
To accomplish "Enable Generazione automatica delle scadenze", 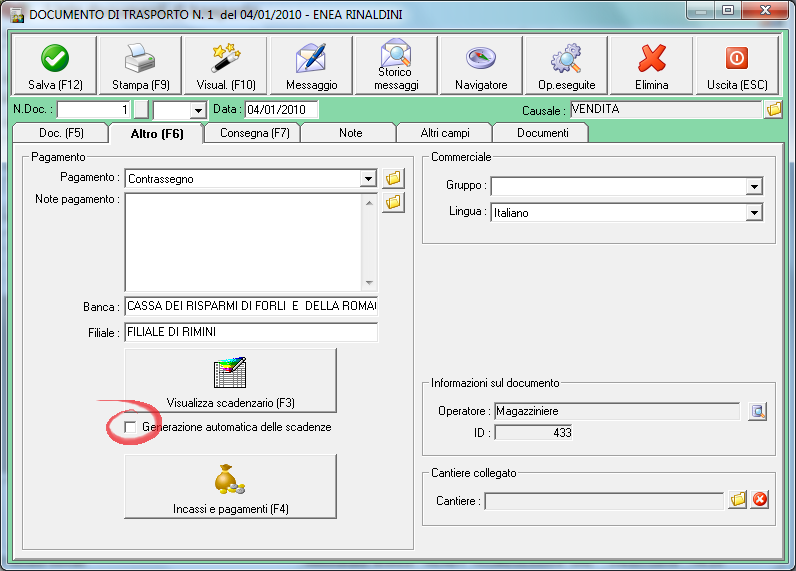I will click(x=130, y=427).
